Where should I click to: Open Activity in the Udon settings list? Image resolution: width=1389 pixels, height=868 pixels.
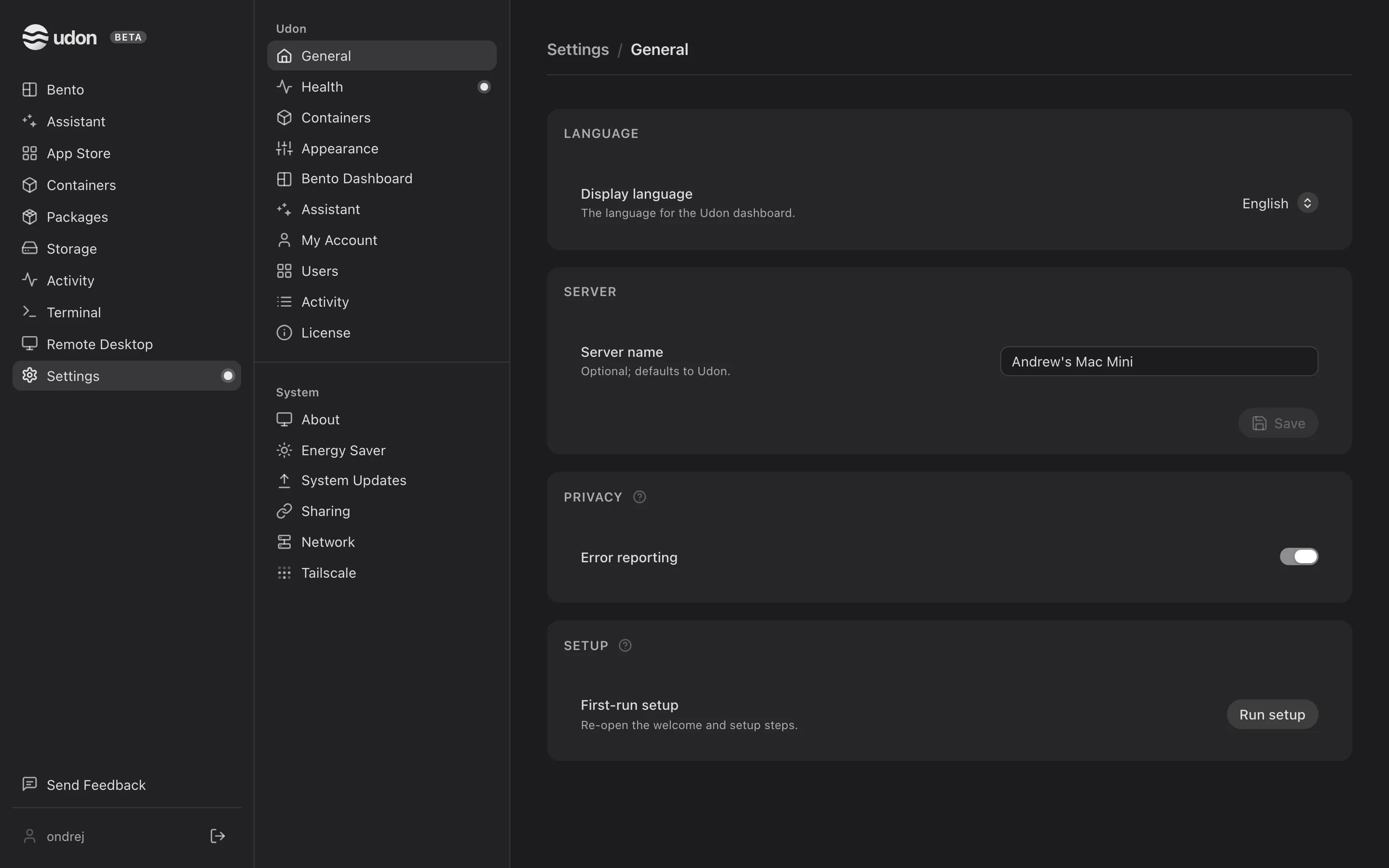[381, 302]
